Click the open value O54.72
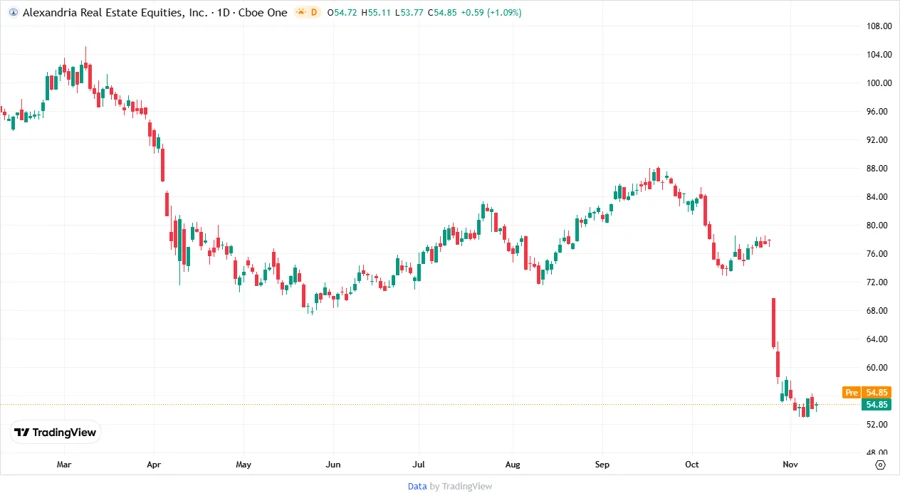Viewport: 900px width, 498px height. coord(342,12)
